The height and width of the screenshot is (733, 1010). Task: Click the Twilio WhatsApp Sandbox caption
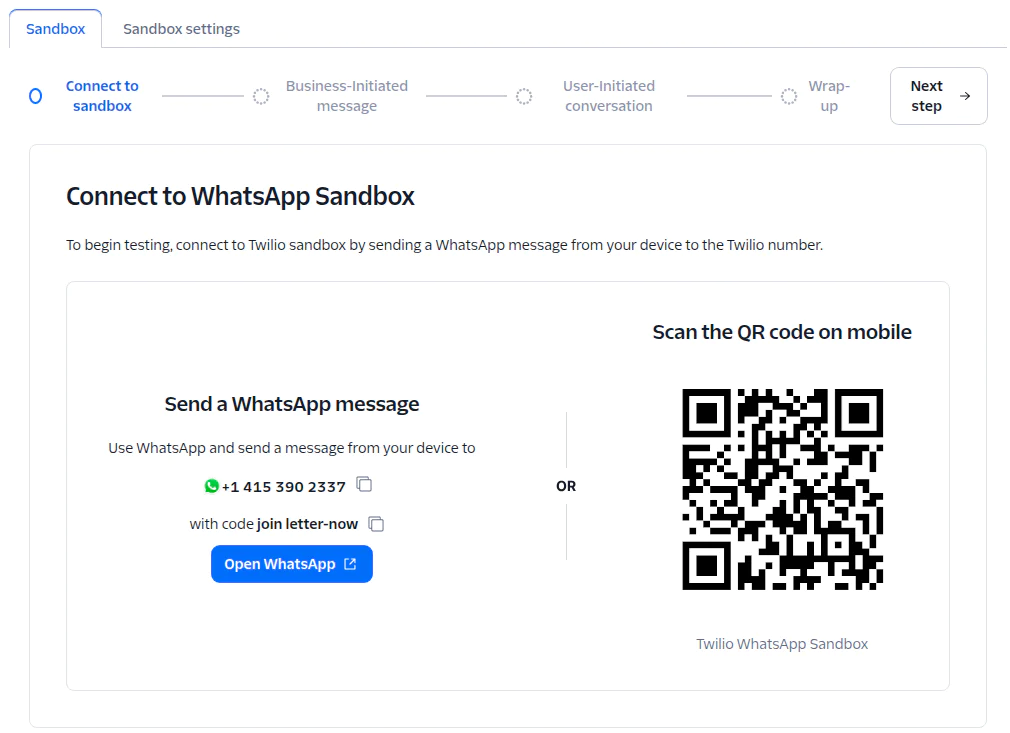pyautogui.click(x=782, y=643)
